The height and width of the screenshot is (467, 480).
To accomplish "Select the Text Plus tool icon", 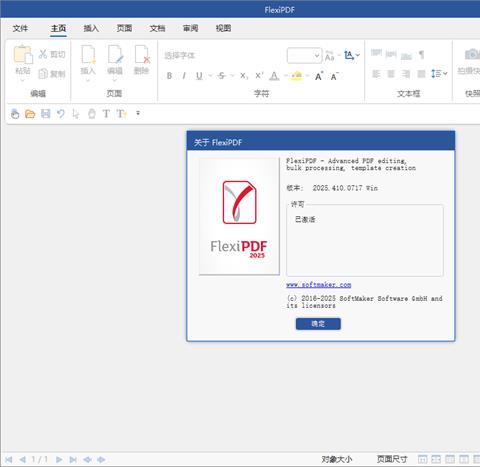I will pyautogui.click(x=122, y=114).
